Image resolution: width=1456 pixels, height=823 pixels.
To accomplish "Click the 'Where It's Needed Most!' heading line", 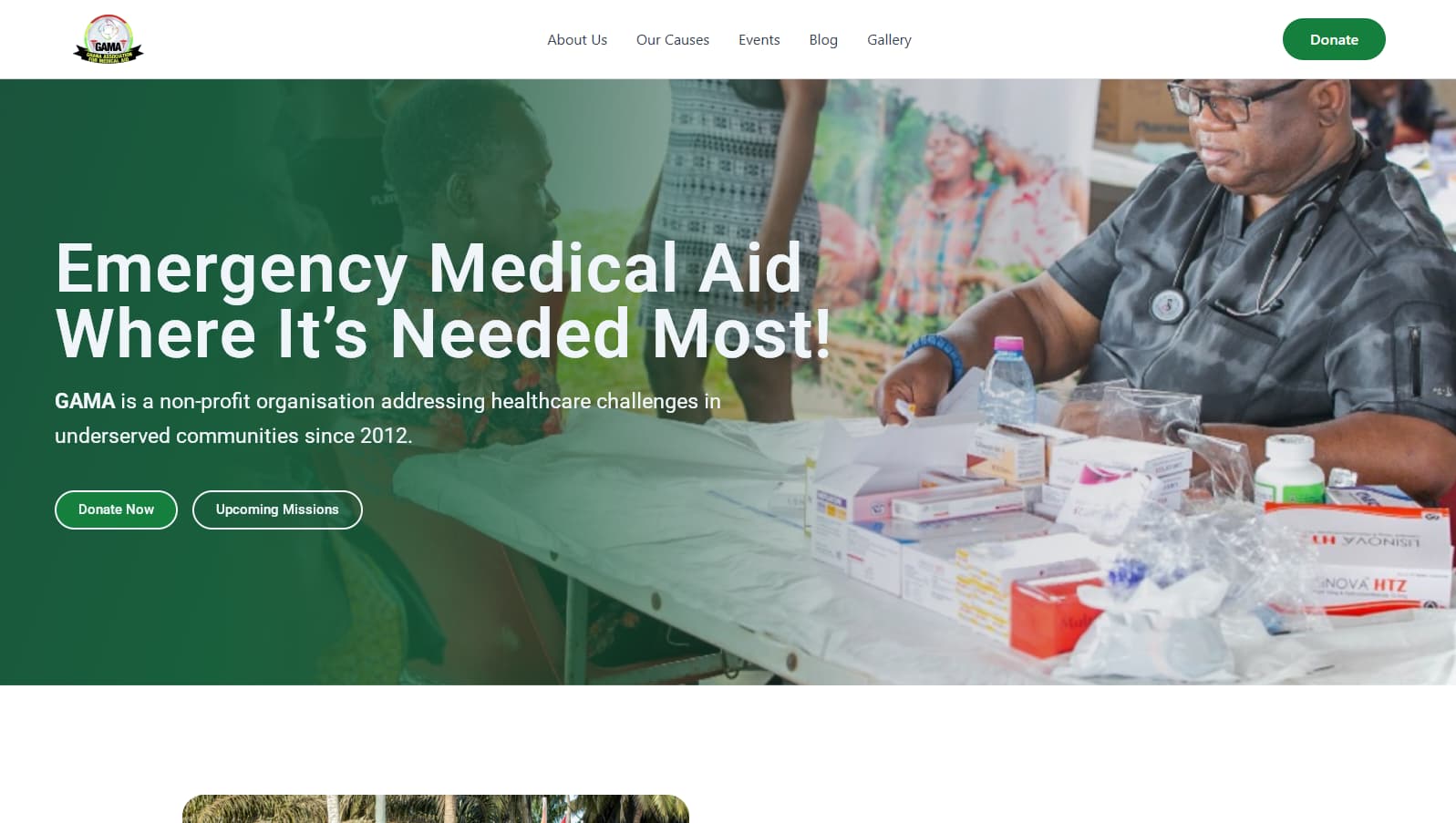I will pos(443,334).
